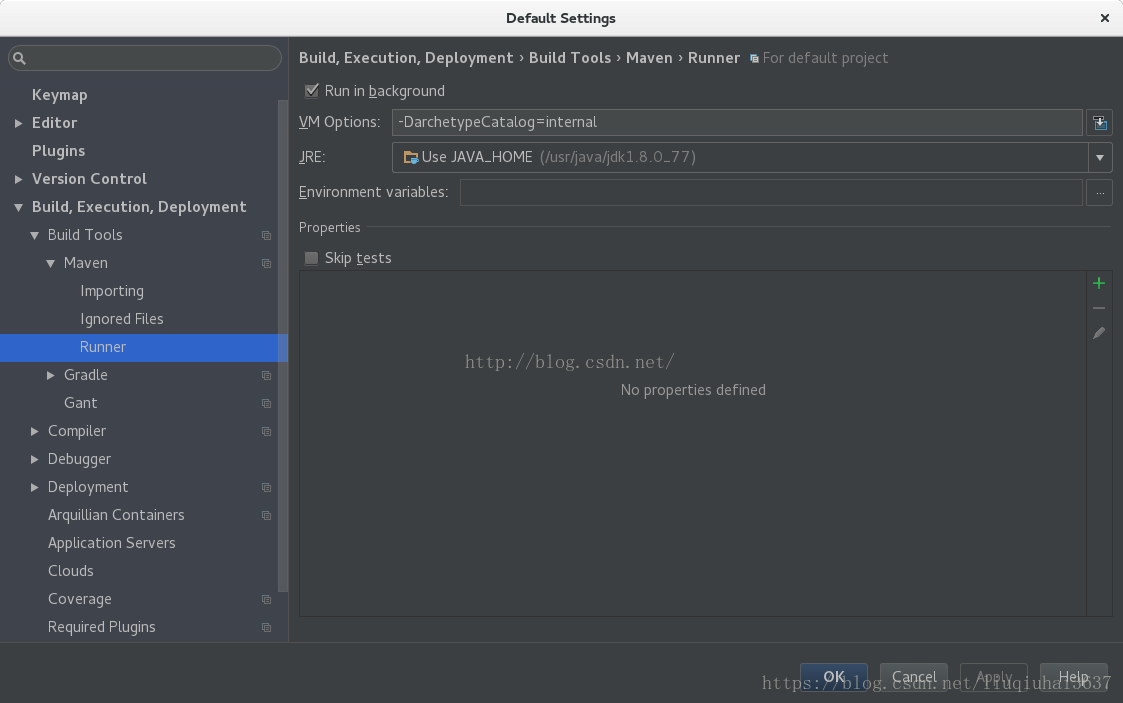Toggle the Run in background checkbox

[x=312, y=91]
